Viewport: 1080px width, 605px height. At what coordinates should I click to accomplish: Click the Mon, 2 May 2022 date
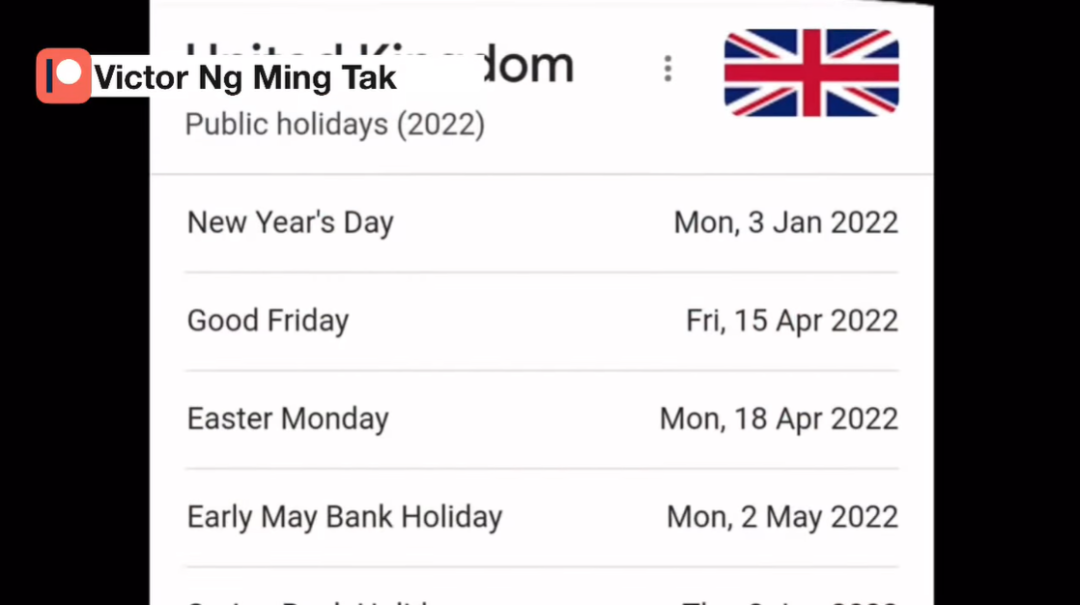782,517
